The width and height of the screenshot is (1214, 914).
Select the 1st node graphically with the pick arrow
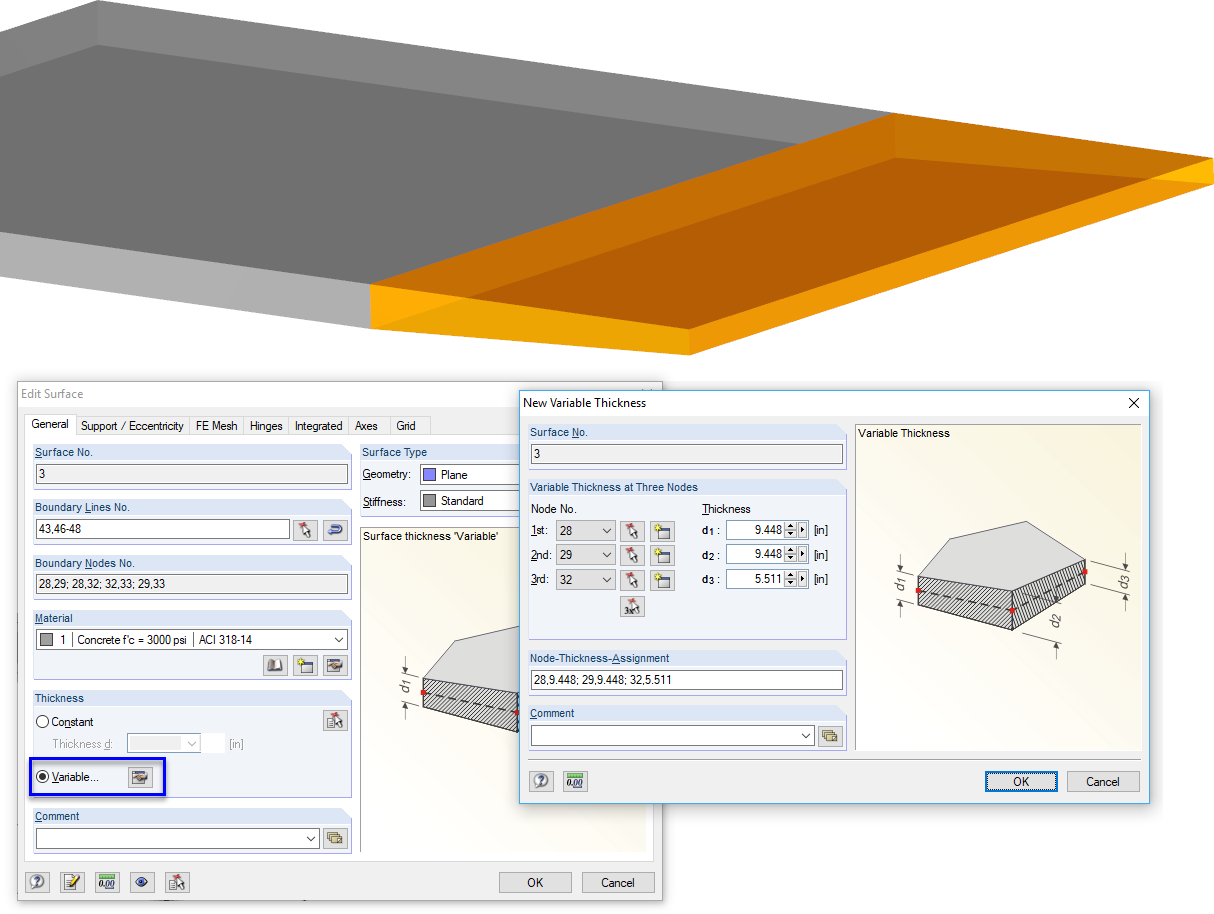[x=632, y=530]
